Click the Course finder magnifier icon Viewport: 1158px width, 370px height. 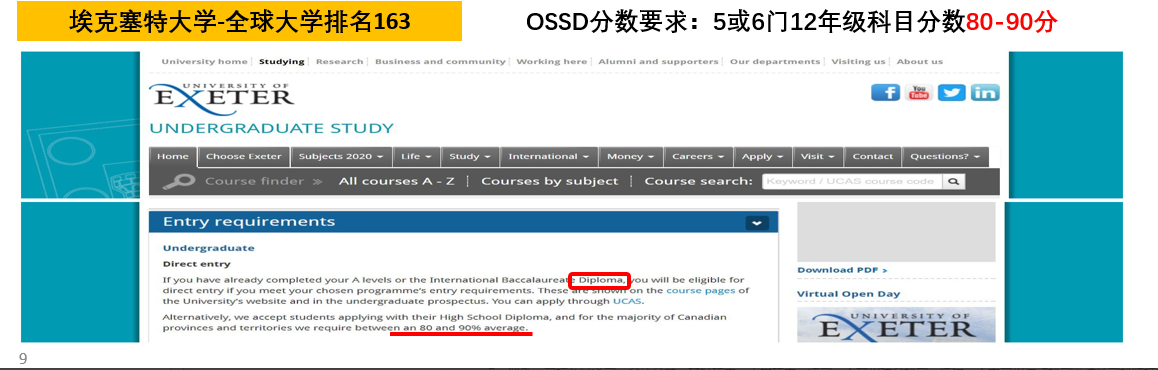179,181
